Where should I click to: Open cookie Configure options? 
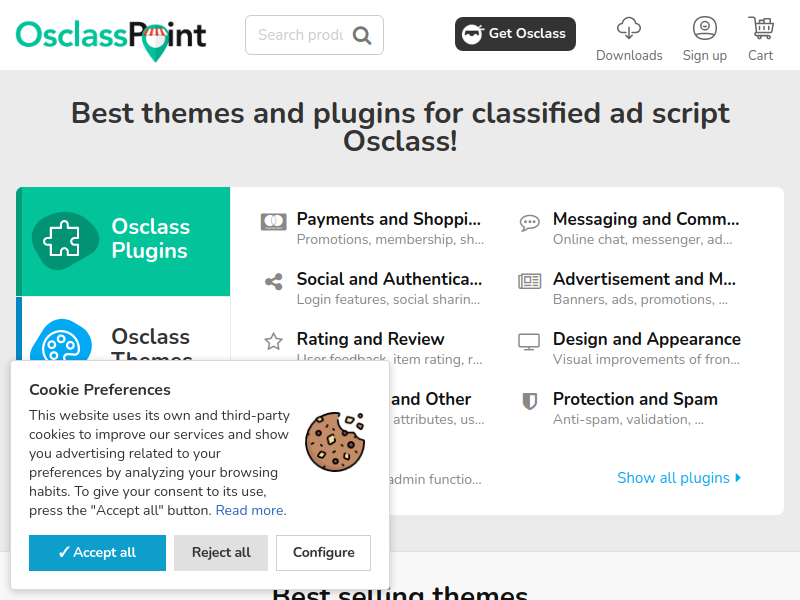click(x=323, y=553)
